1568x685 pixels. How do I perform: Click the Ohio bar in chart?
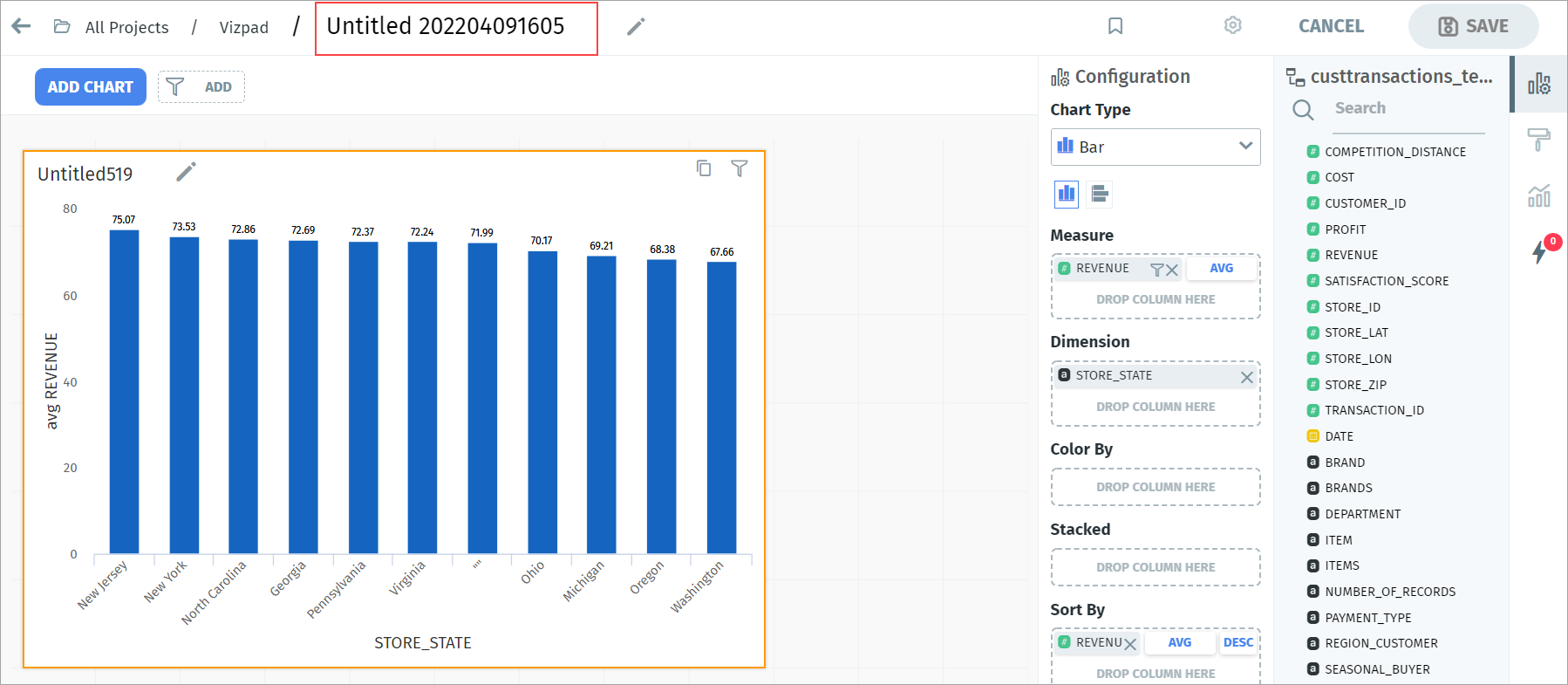pyautogui.click(x=542, y=402)
